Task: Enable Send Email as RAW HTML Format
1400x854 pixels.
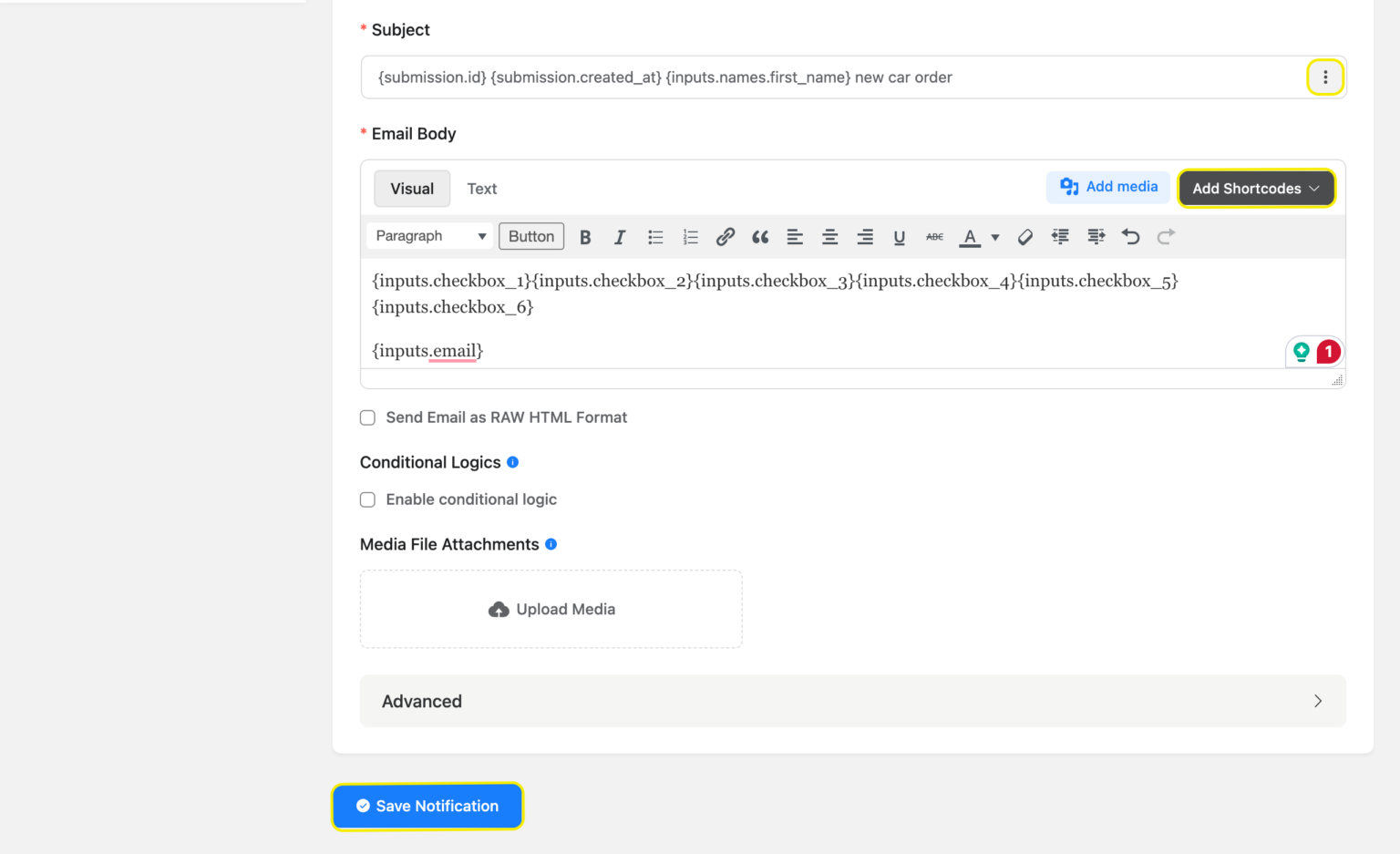Action: (367, 417)
